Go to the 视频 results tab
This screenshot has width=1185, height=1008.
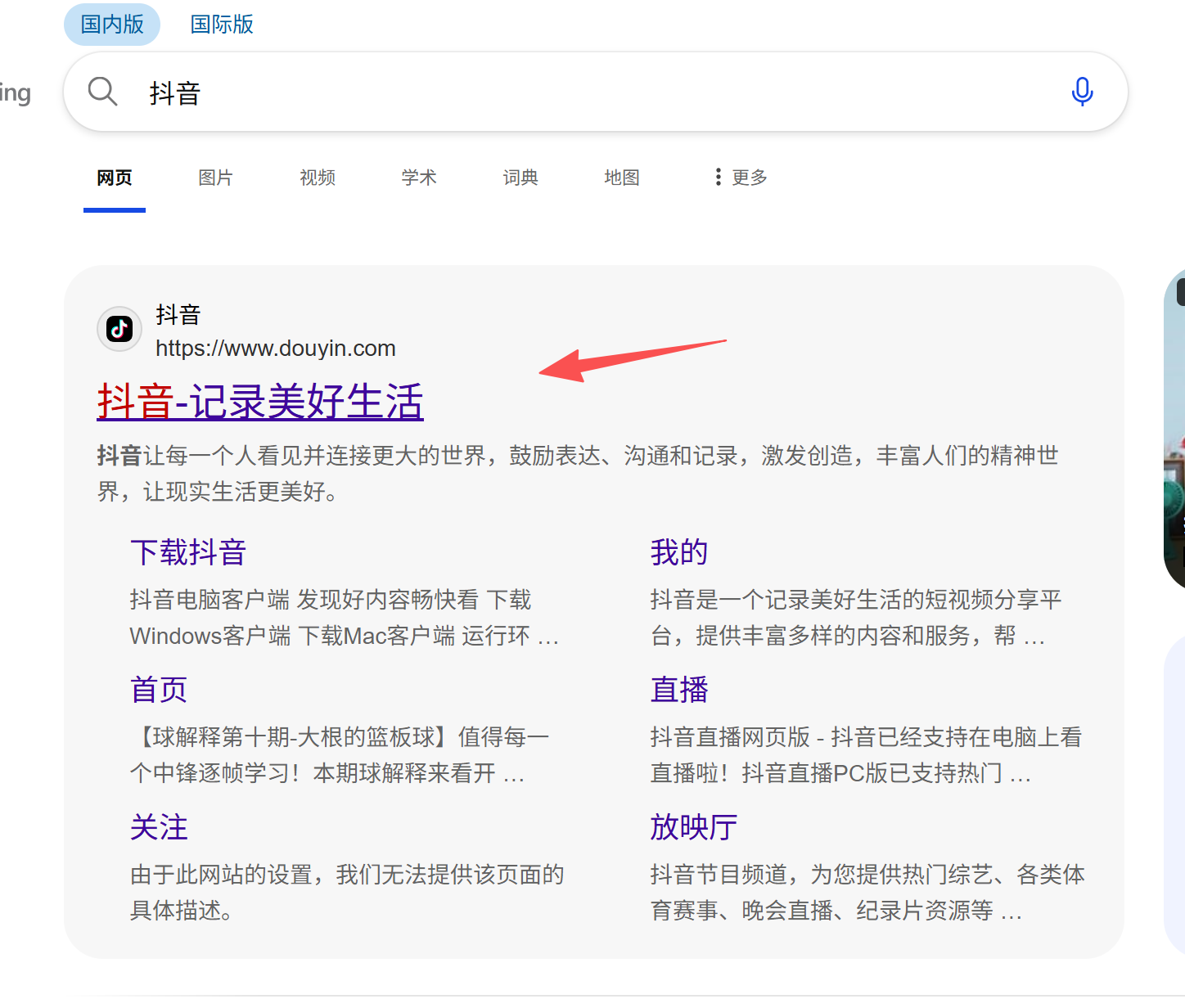318,178
